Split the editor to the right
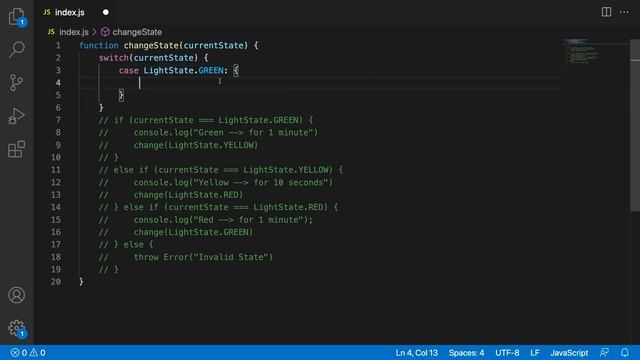640x360 pixels. coord(607,12)
